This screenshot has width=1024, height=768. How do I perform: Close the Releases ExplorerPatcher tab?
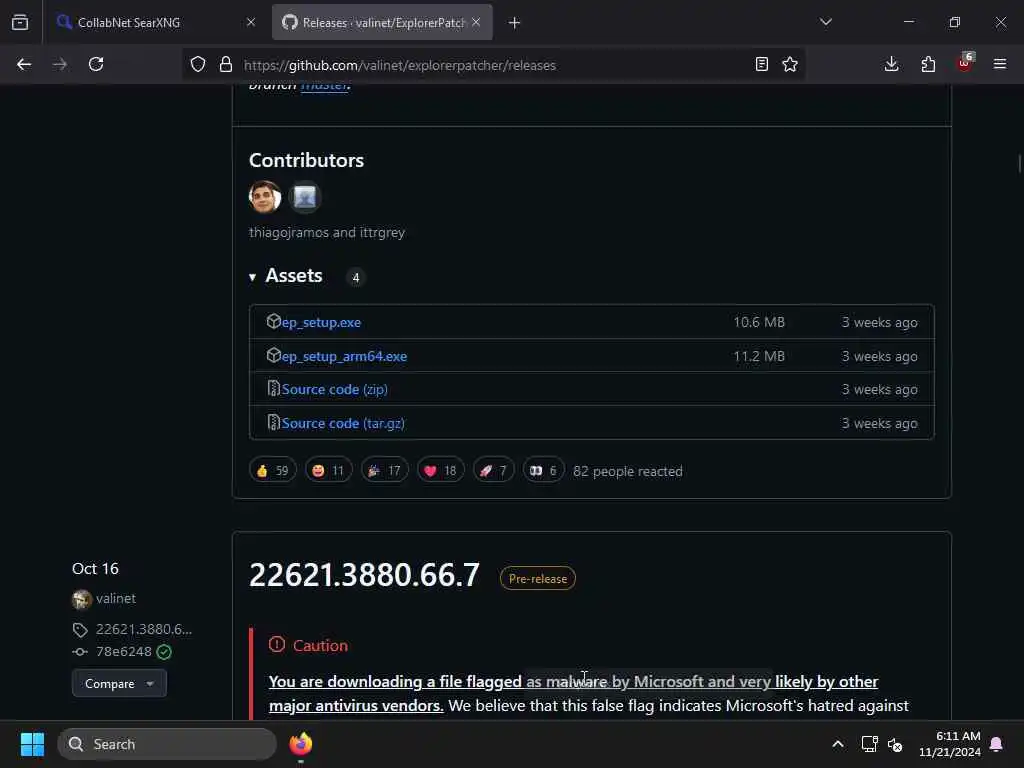(x=476, y=22)
